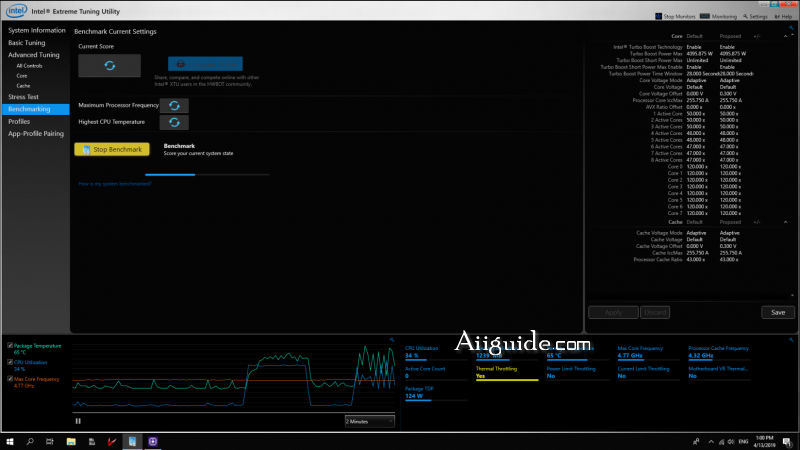
Task: Click the purple app icon on taskbar
Action: click(153, 441)
